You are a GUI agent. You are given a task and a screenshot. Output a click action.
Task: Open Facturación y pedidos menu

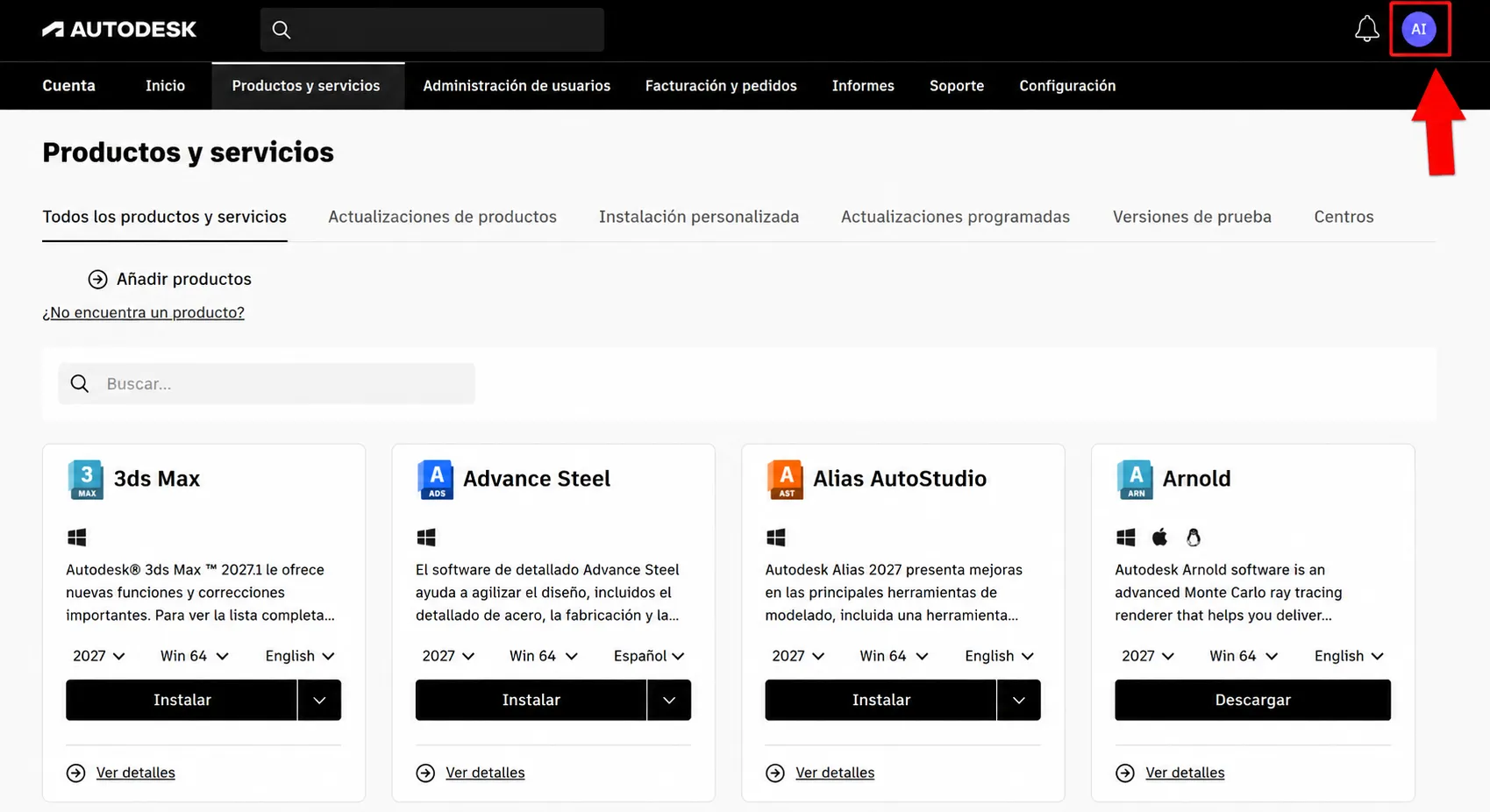[721, 86]
